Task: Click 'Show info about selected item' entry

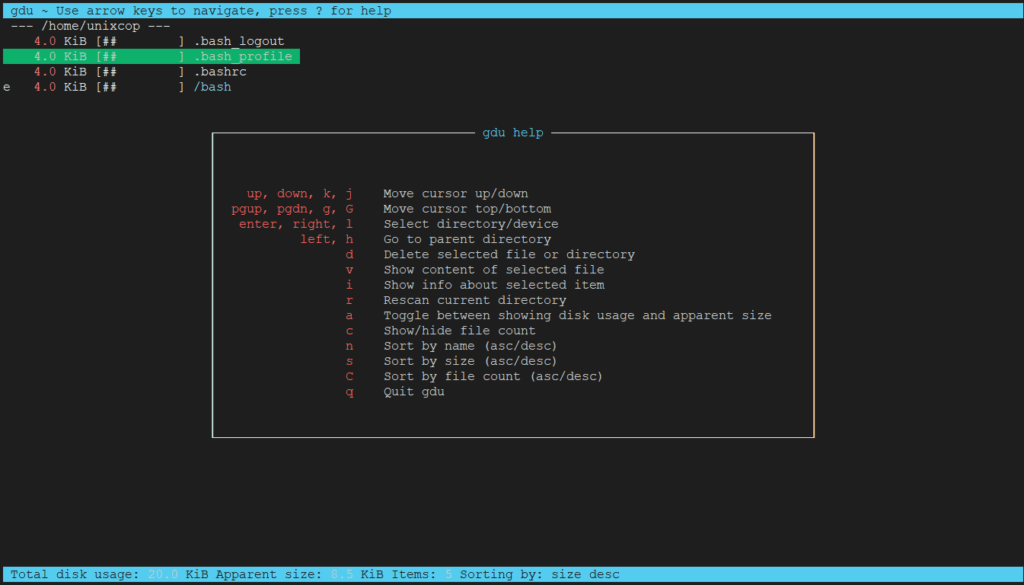Action: pos(494,285)
